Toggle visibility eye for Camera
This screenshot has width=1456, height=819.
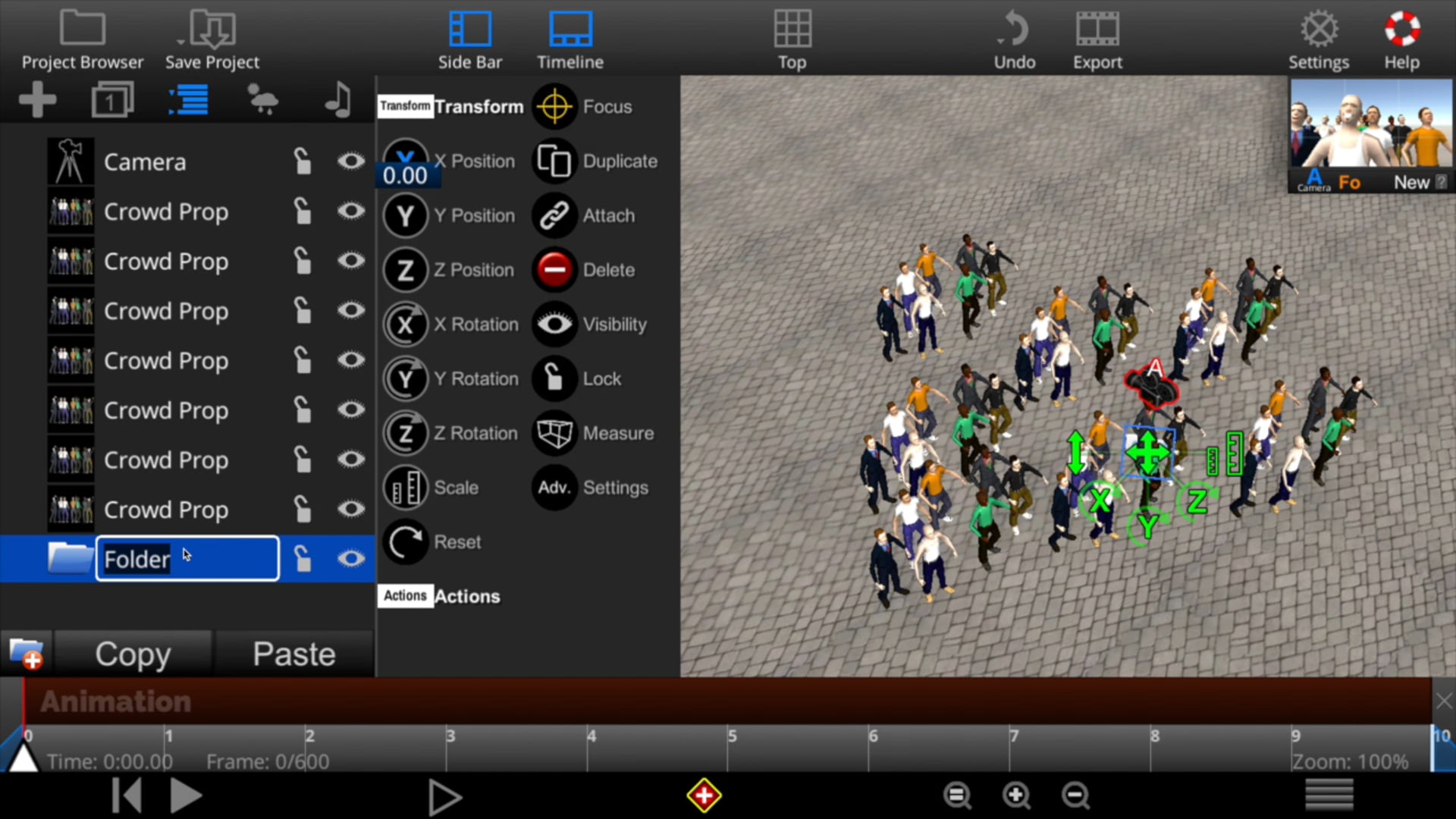[x=350, y=162]
